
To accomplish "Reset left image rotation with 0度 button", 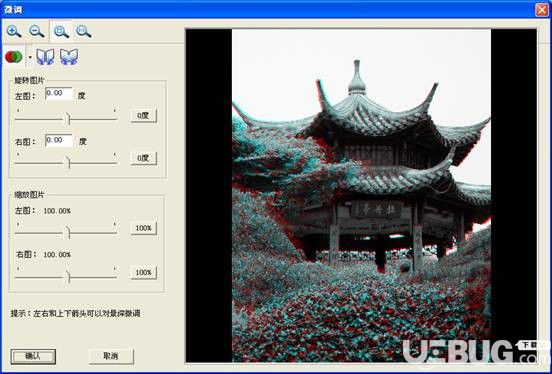I will coord(143,116).
